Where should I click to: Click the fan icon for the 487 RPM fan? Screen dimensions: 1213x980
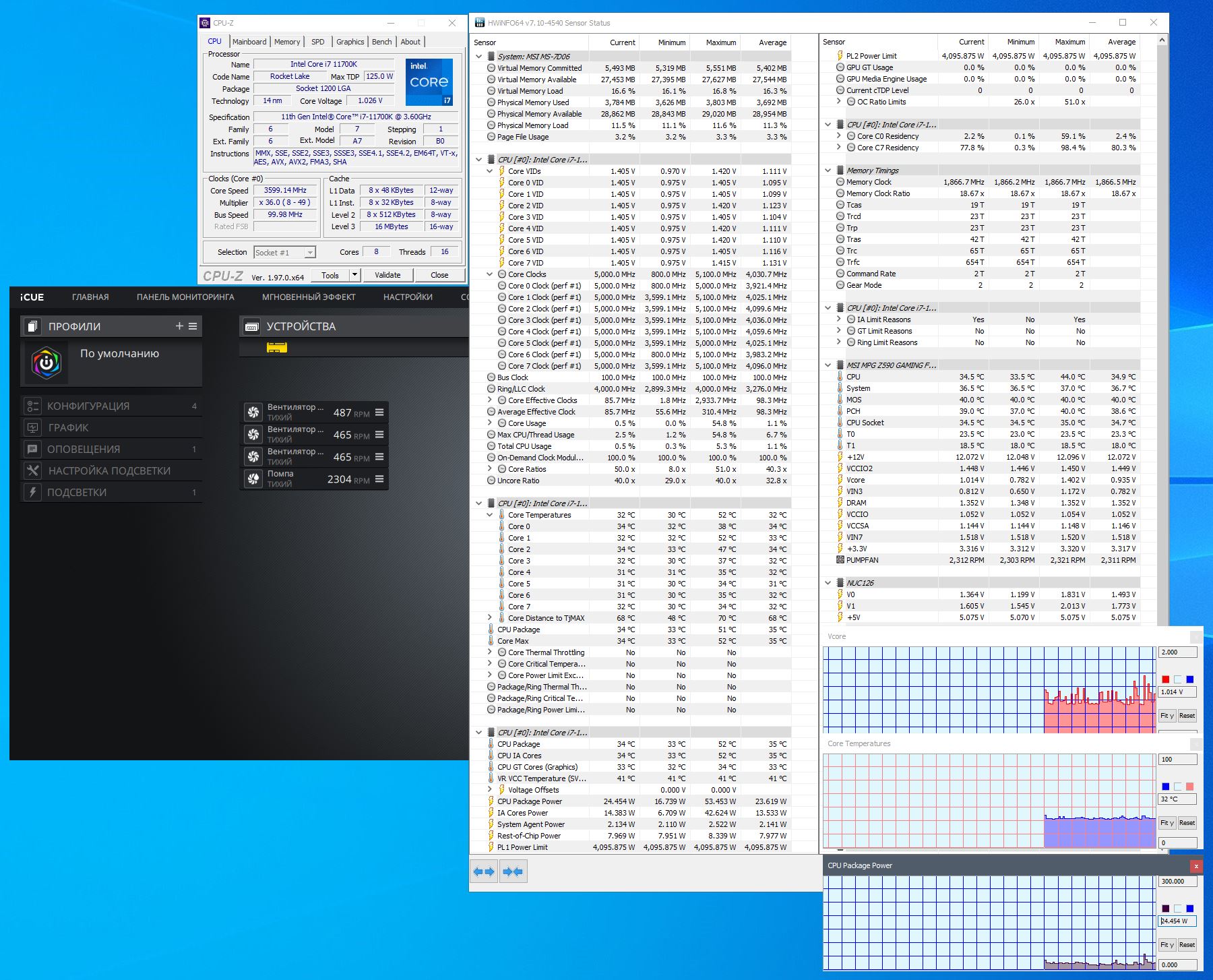pyautogui.click(x=253, y=412)
